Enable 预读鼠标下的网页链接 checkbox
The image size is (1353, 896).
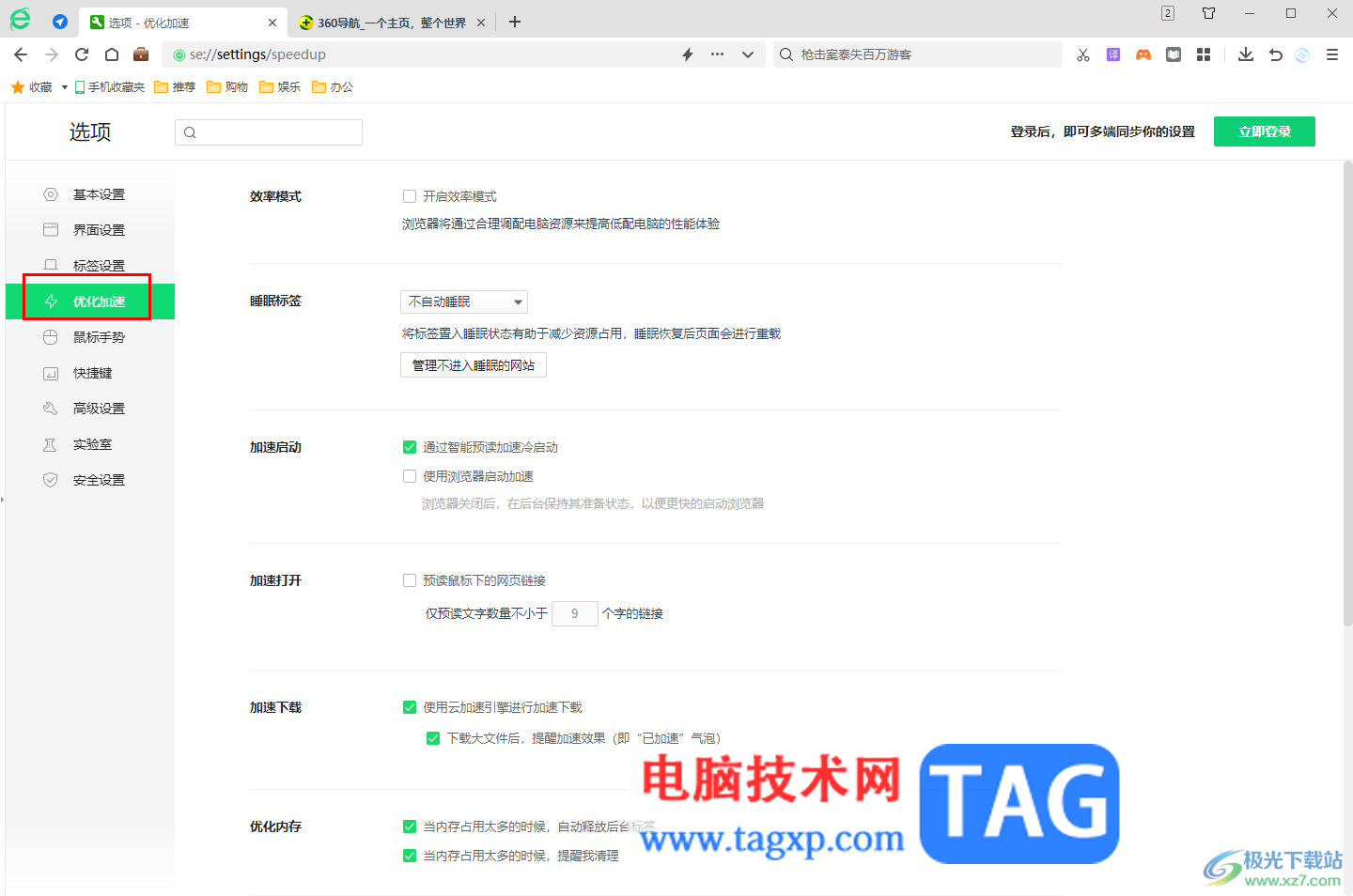410,579
